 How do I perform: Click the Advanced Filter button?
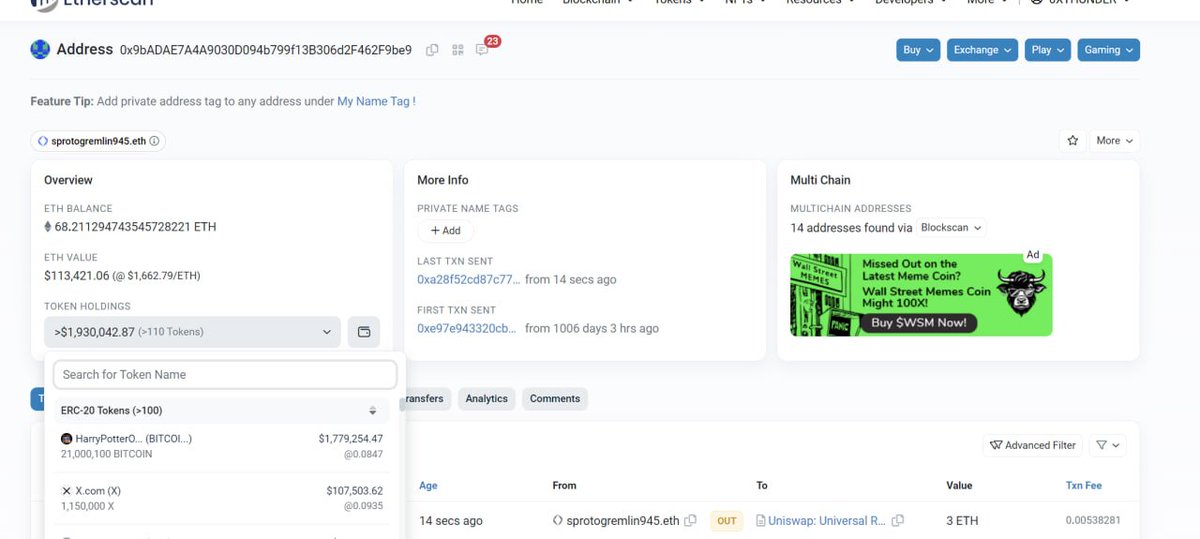pyautogui.click(x=1032, y=445)
